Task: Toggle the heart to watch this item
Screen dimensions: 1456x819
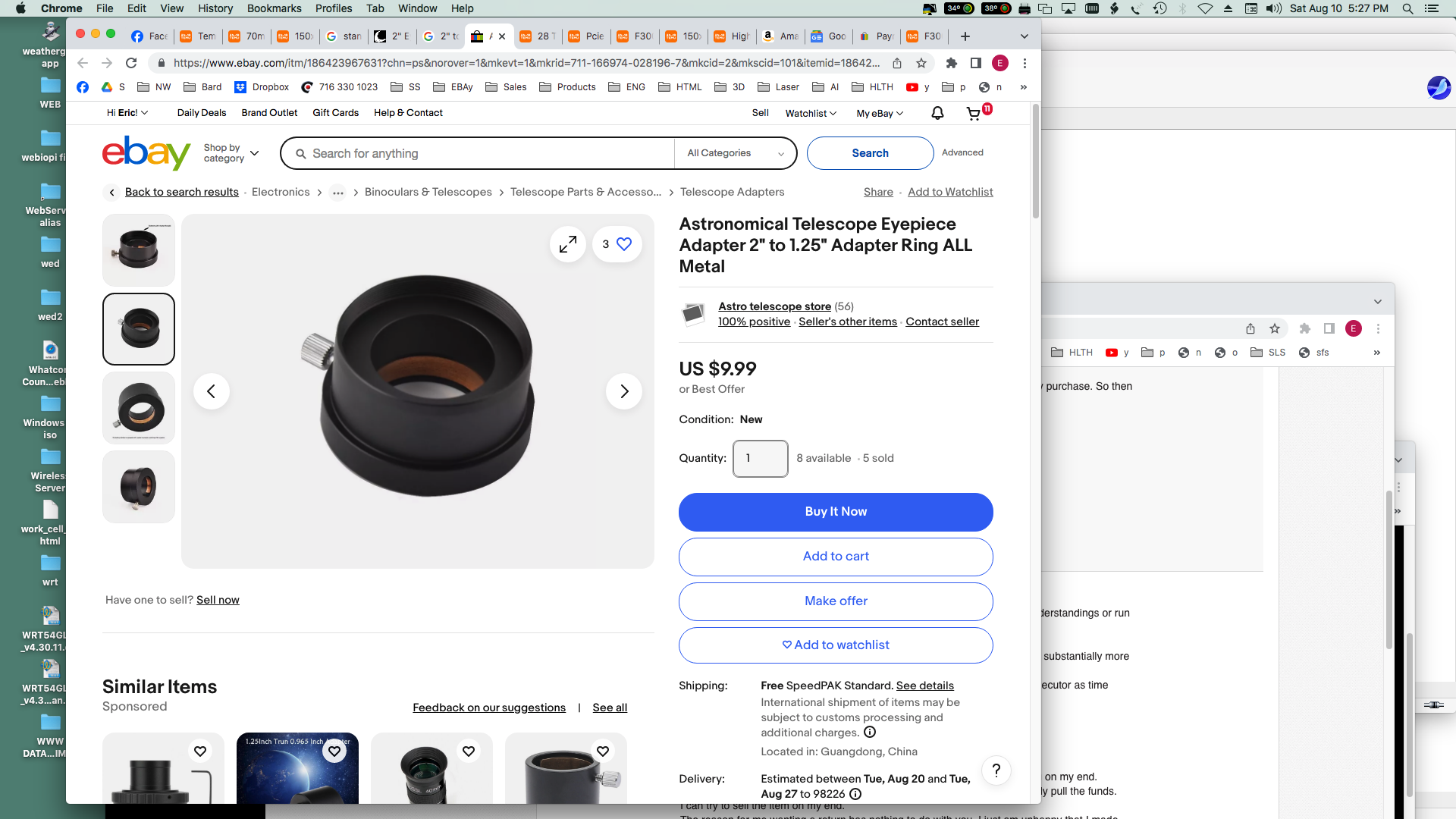Action: pos(623,244)
